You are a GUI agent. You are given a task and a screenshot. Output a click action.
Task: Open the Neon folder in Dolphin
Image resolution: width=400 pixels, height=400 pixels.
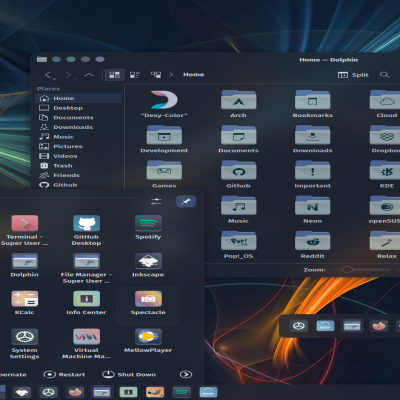click(x=313, y=210)
